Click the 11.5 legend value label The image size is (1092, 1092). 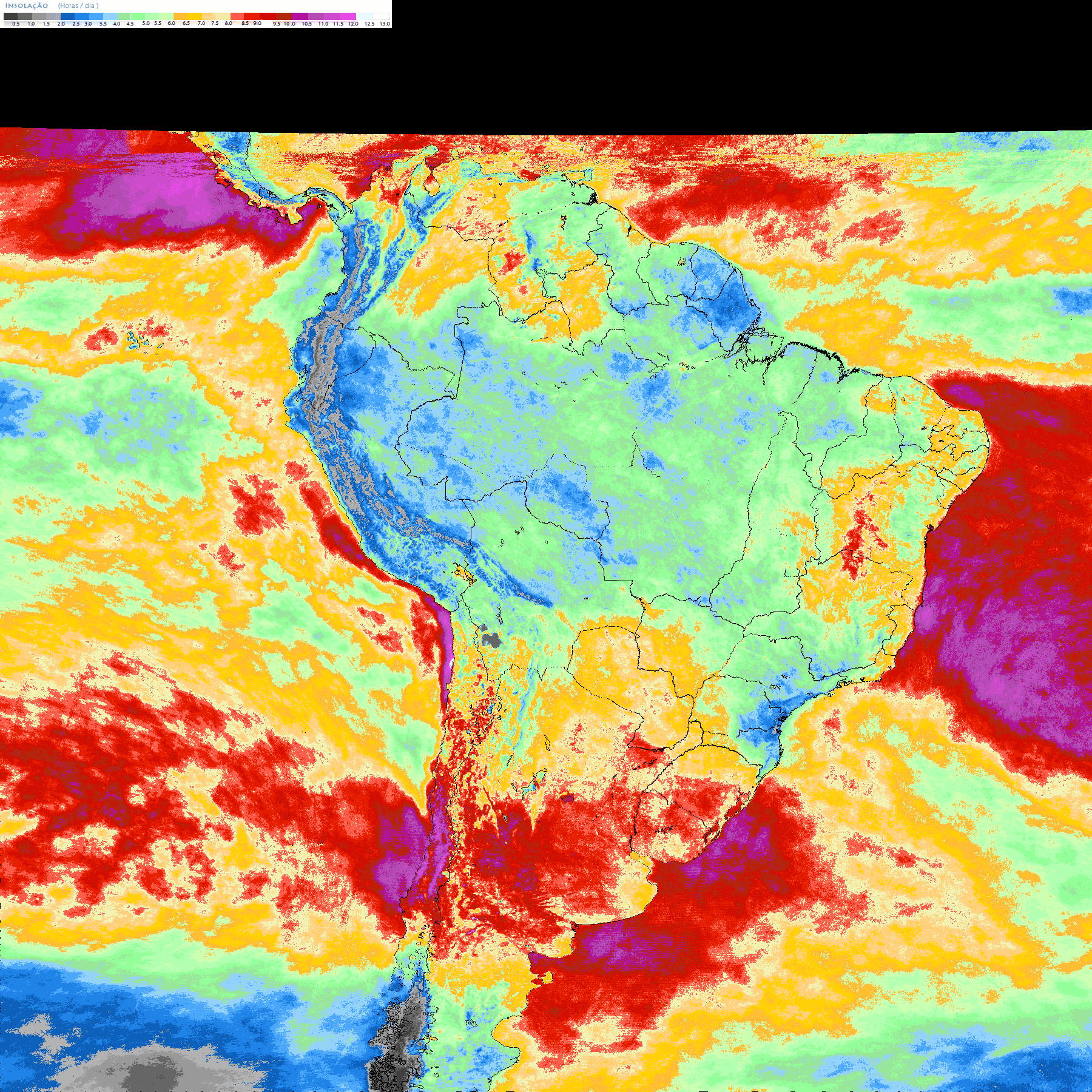pyautogui.click(x=338, y=24)
